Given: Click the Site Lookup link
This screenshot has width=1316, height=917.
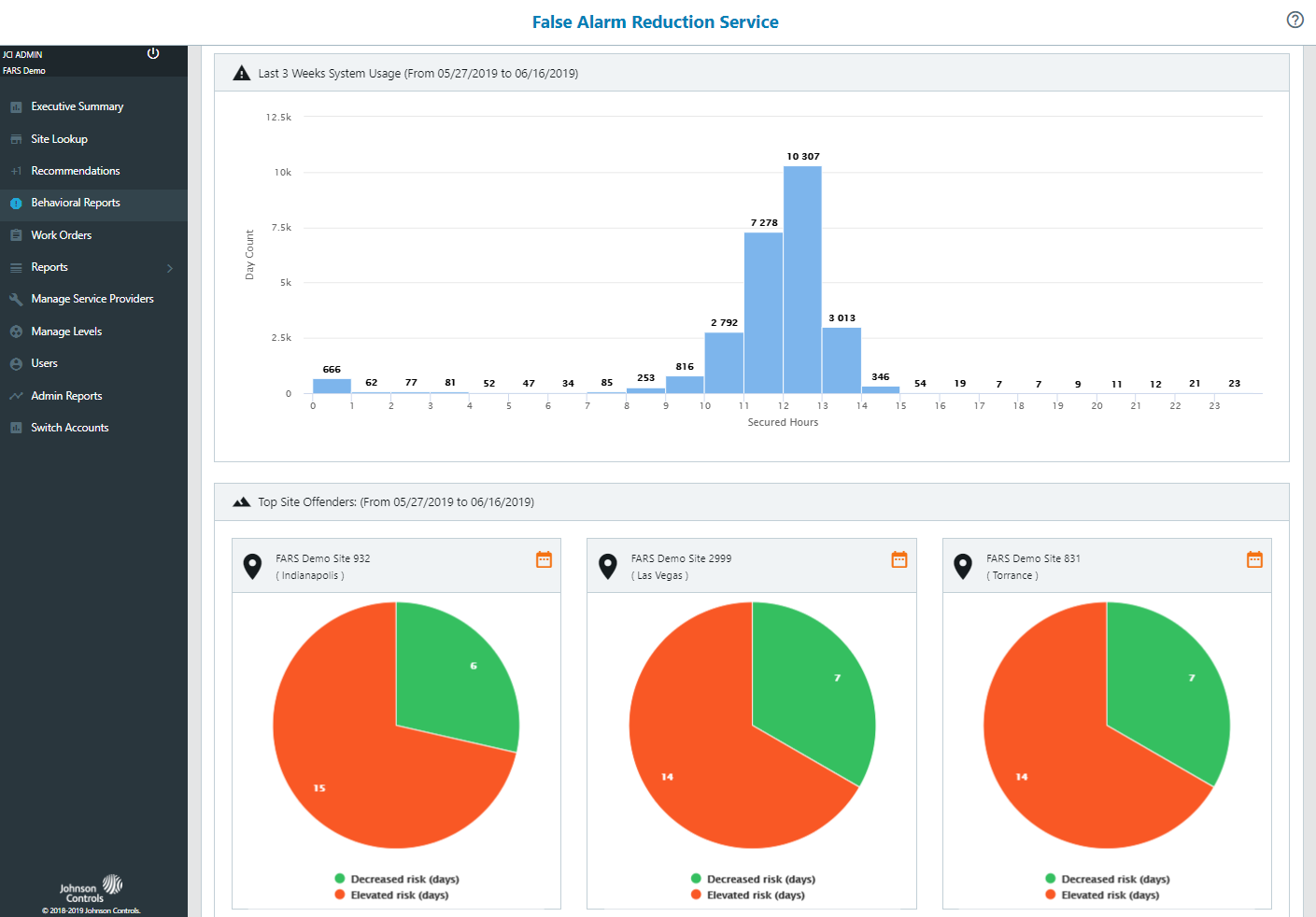Looking at the screenshot, I should (59, 139).
